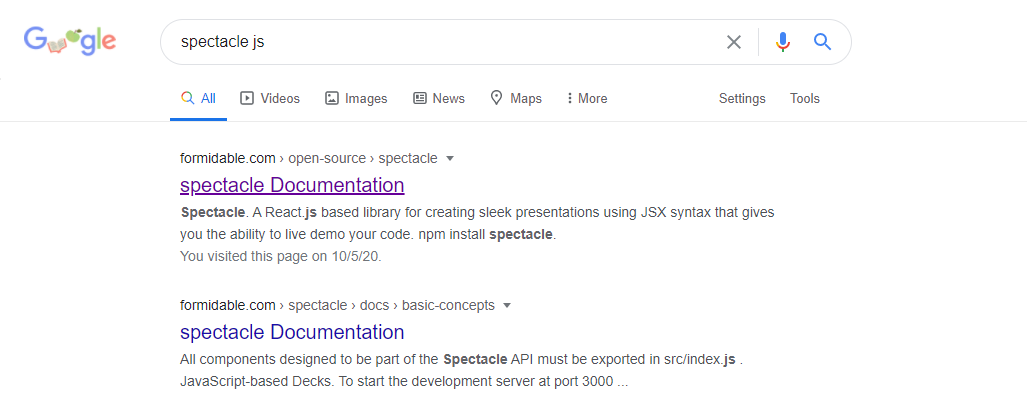Click the formidable.com open-source spectacle breadcrumb
The image size is (1027, 404).
pyautogui.click(x=308, y=158)
